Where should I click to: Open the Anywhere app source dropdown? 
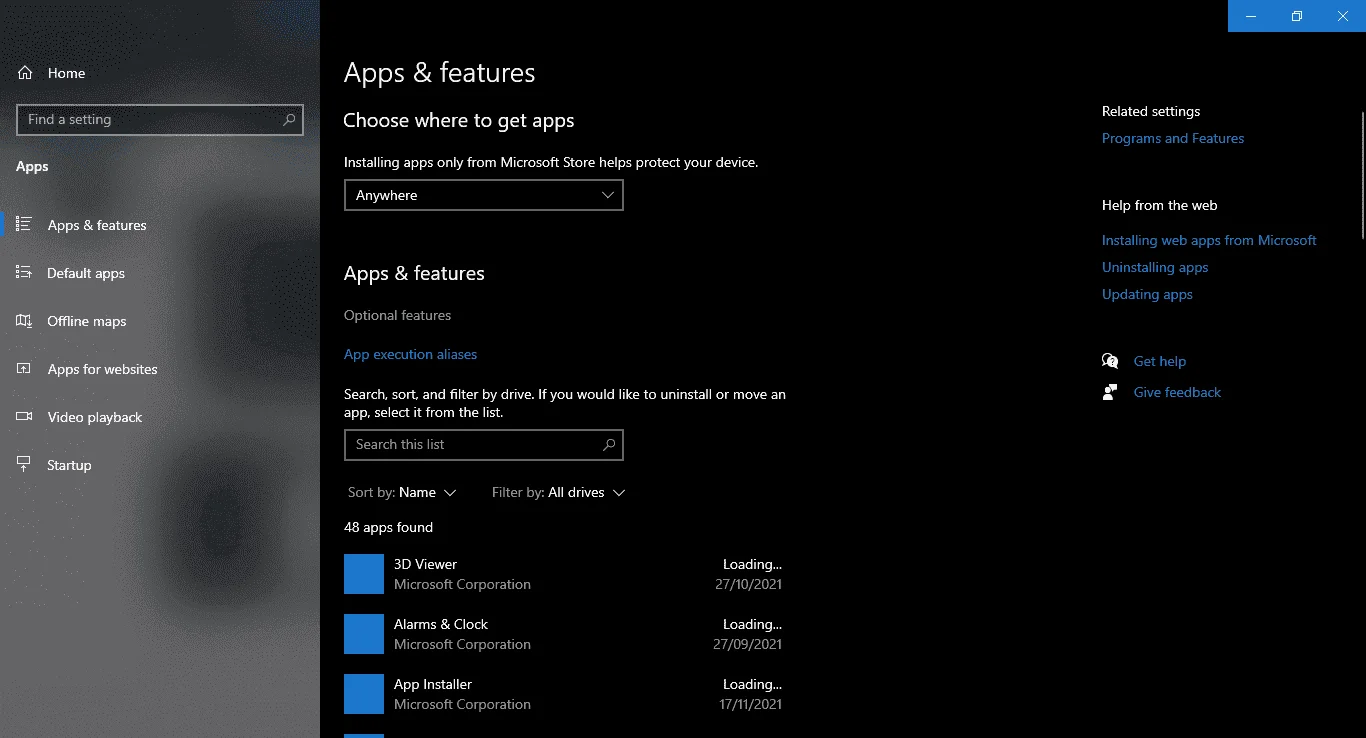(x=484, y=195)
